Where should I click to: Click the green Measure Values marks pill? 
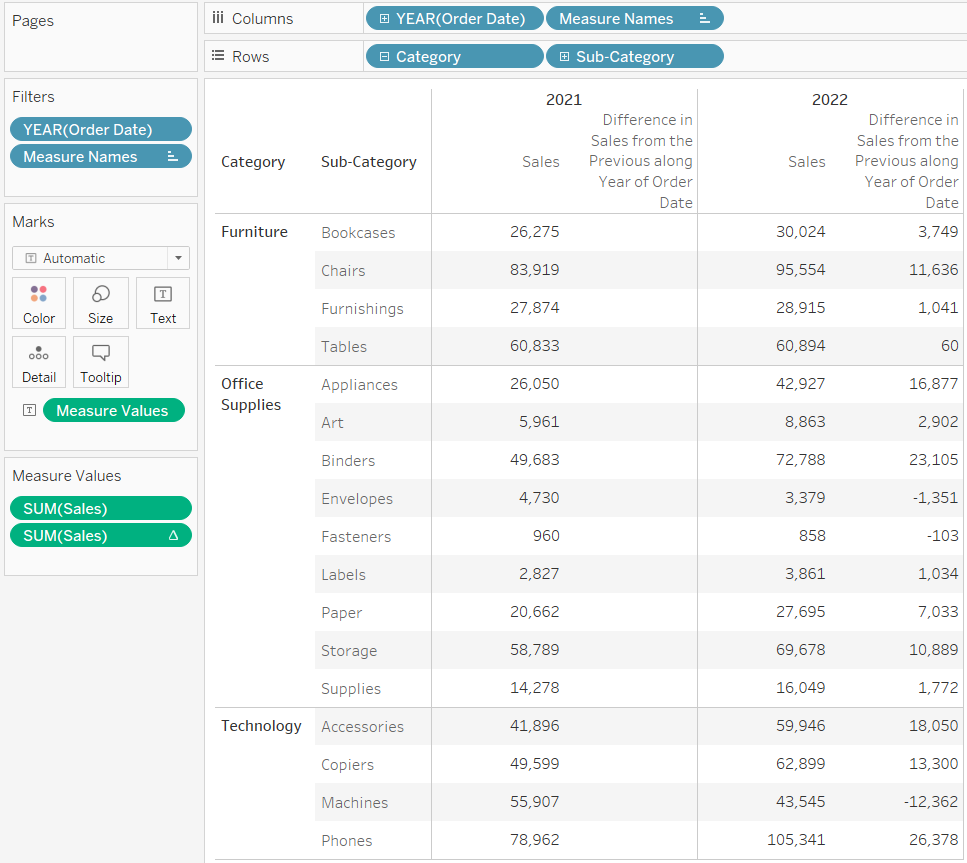coord(113,410)
